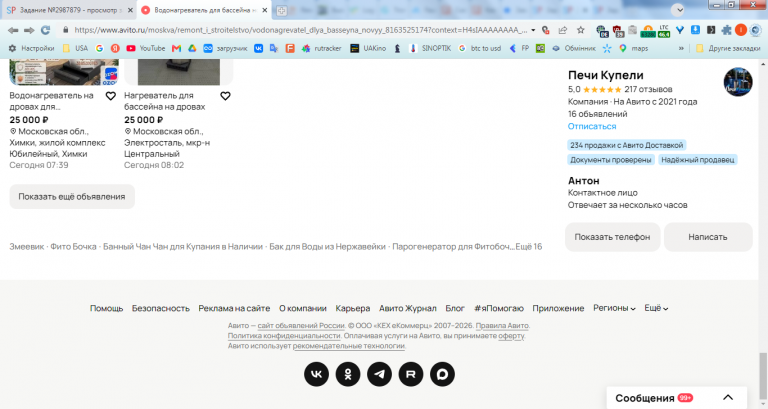Open the Карьера footer link

tap(353, 308)
